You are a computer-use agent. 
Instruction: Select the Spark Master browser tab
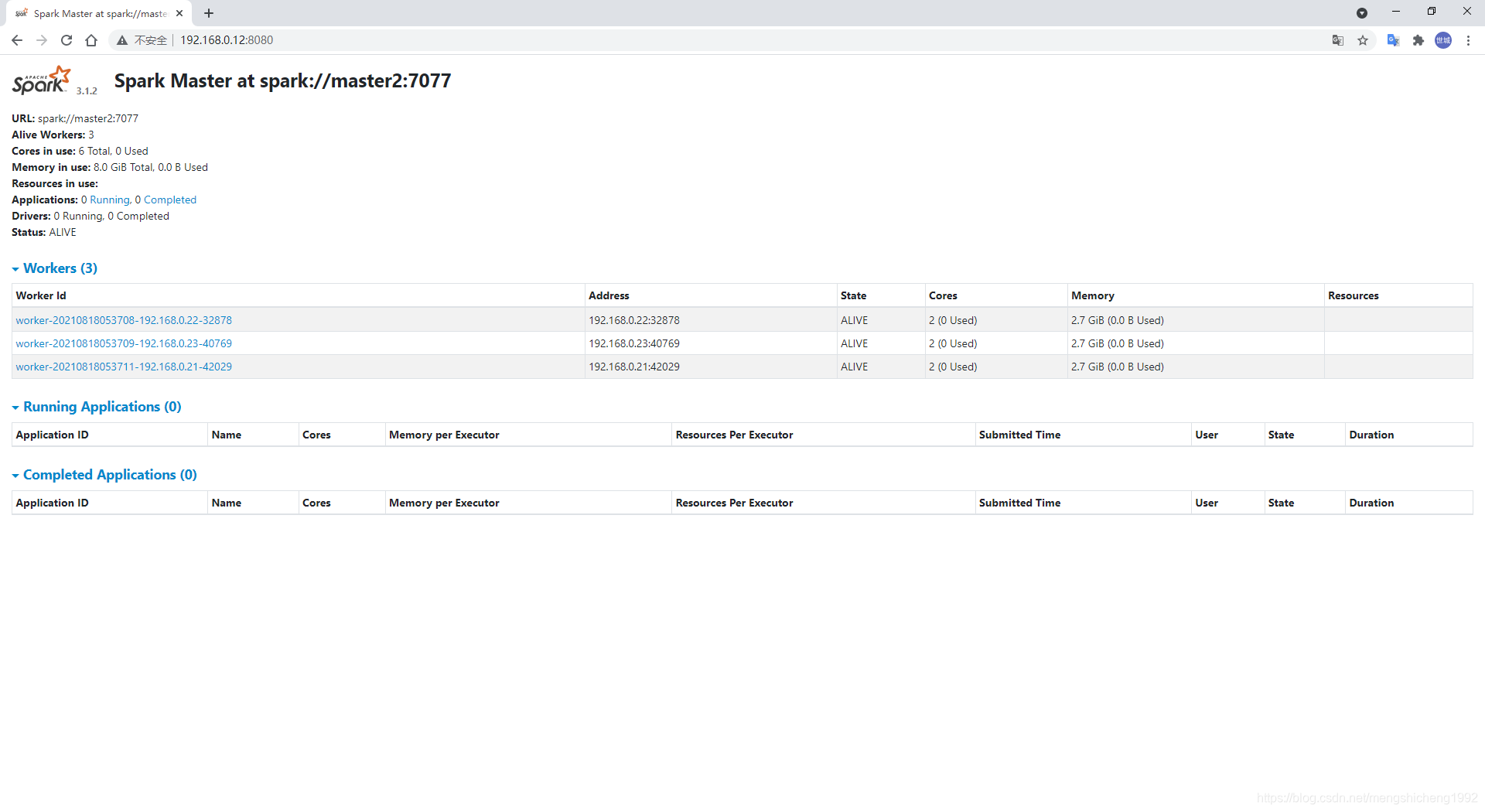[99, 13]
